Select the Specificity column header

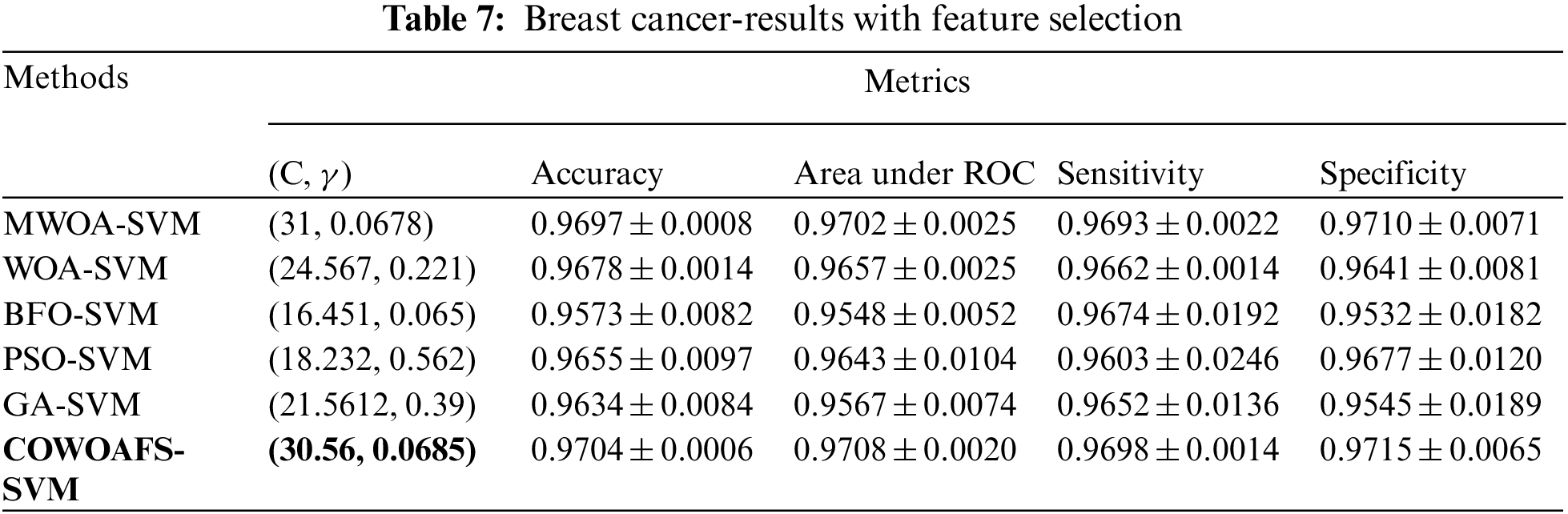(x=1393, y=175)
